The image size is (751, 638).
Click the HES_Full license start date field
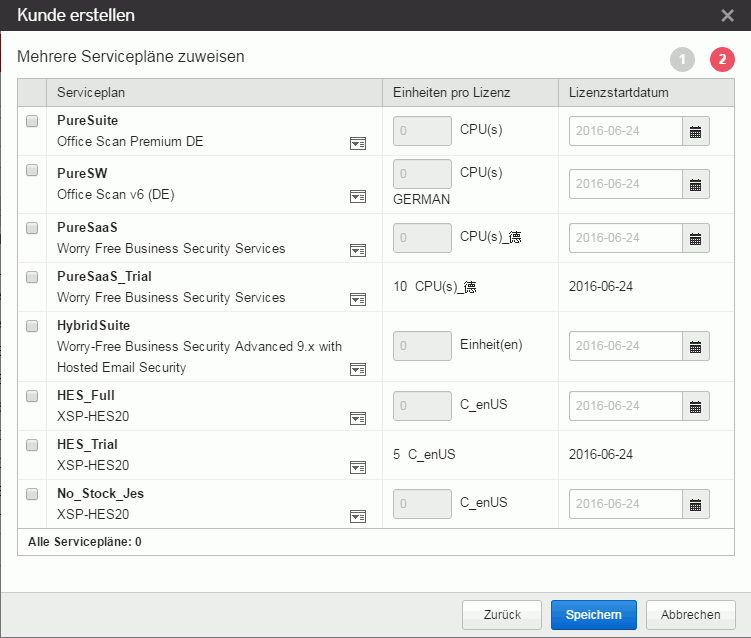coord(626,406)
